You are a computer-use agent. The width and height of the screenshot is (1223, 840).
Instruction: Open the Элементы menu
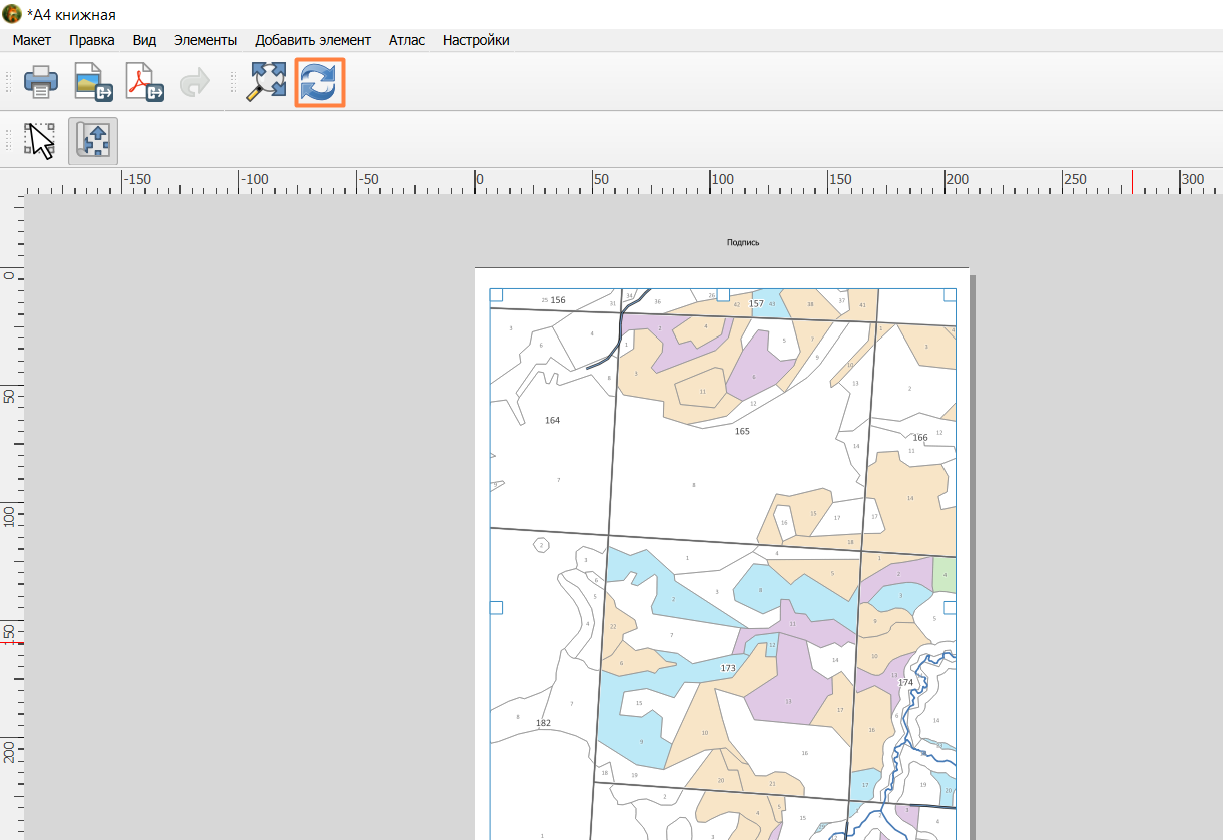pyautogui.click(x=205, y=40)
